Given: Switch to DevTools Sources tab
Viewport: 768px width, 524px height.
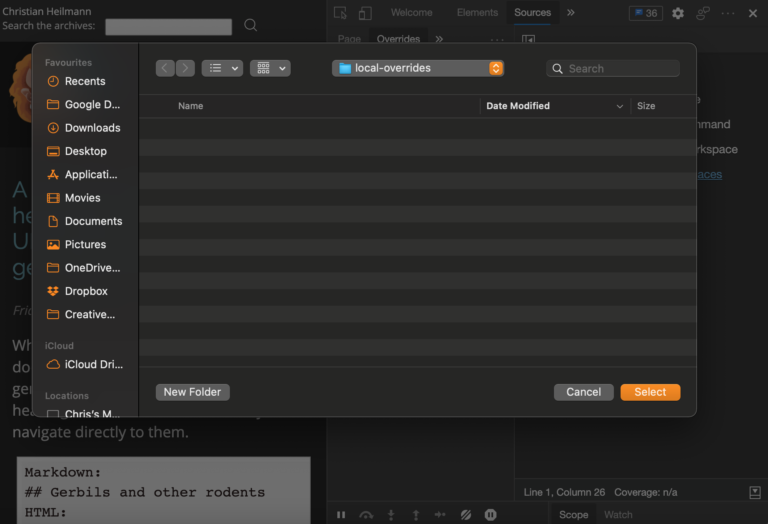Looking at the screenshot, I should point(532,13).
